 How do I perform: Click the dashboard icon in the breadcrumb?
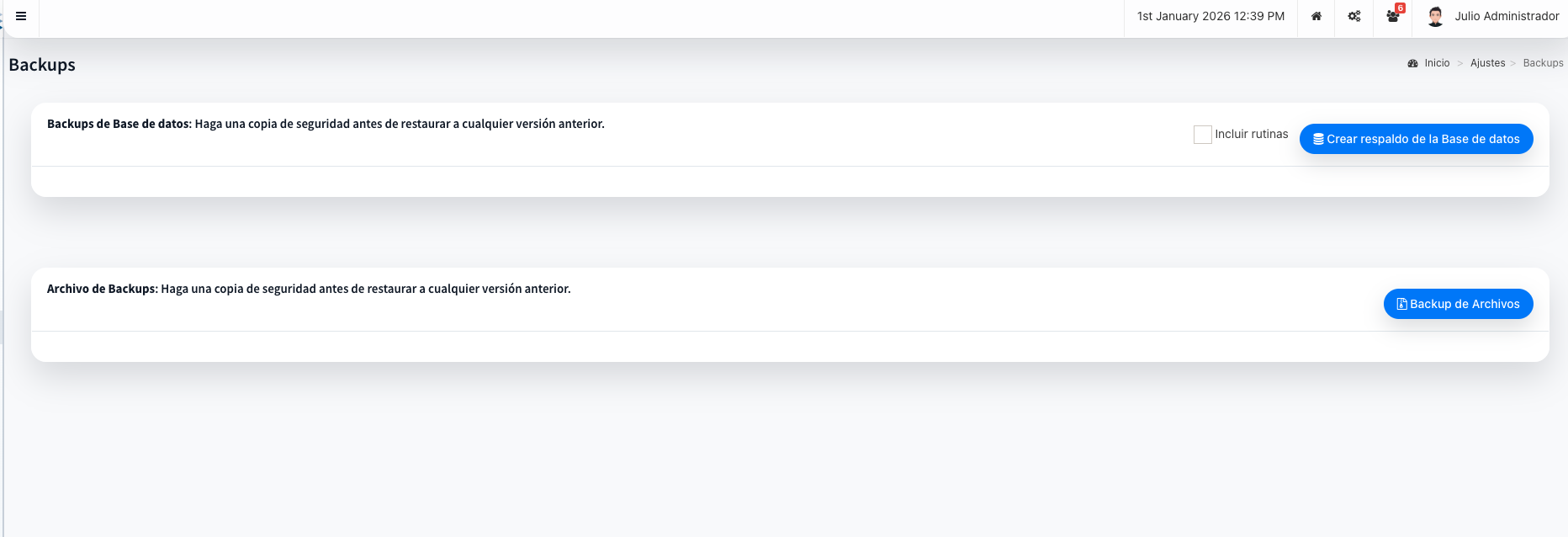pos(1412,63)
